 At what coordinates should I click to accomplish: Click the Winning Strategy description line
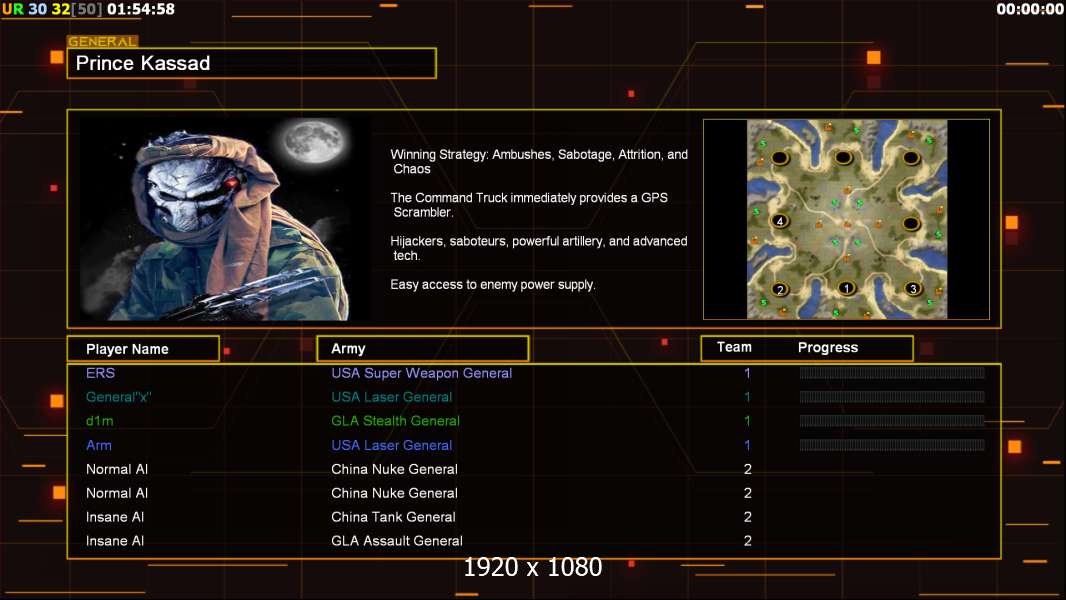(539, 162)
